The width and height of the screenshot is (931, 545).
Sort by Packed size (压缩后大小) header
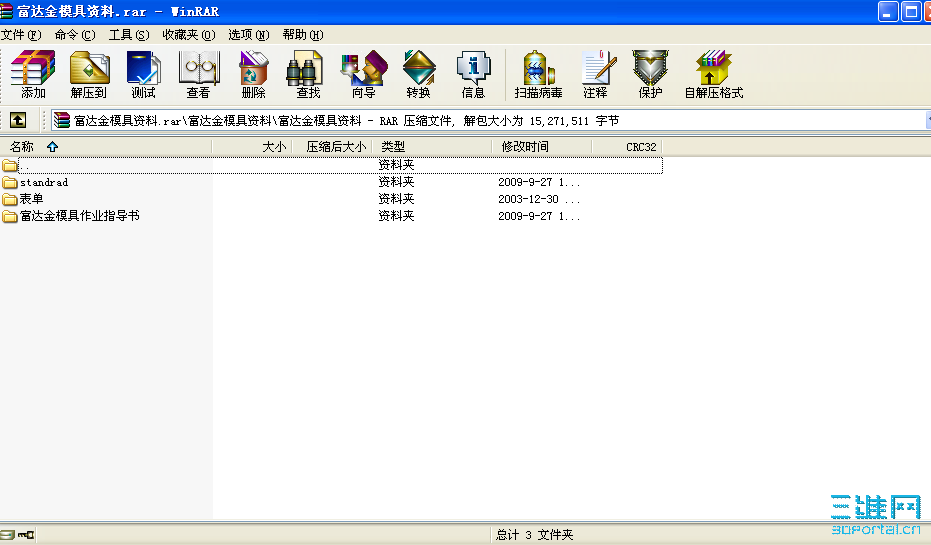click(x=332, y=147)
